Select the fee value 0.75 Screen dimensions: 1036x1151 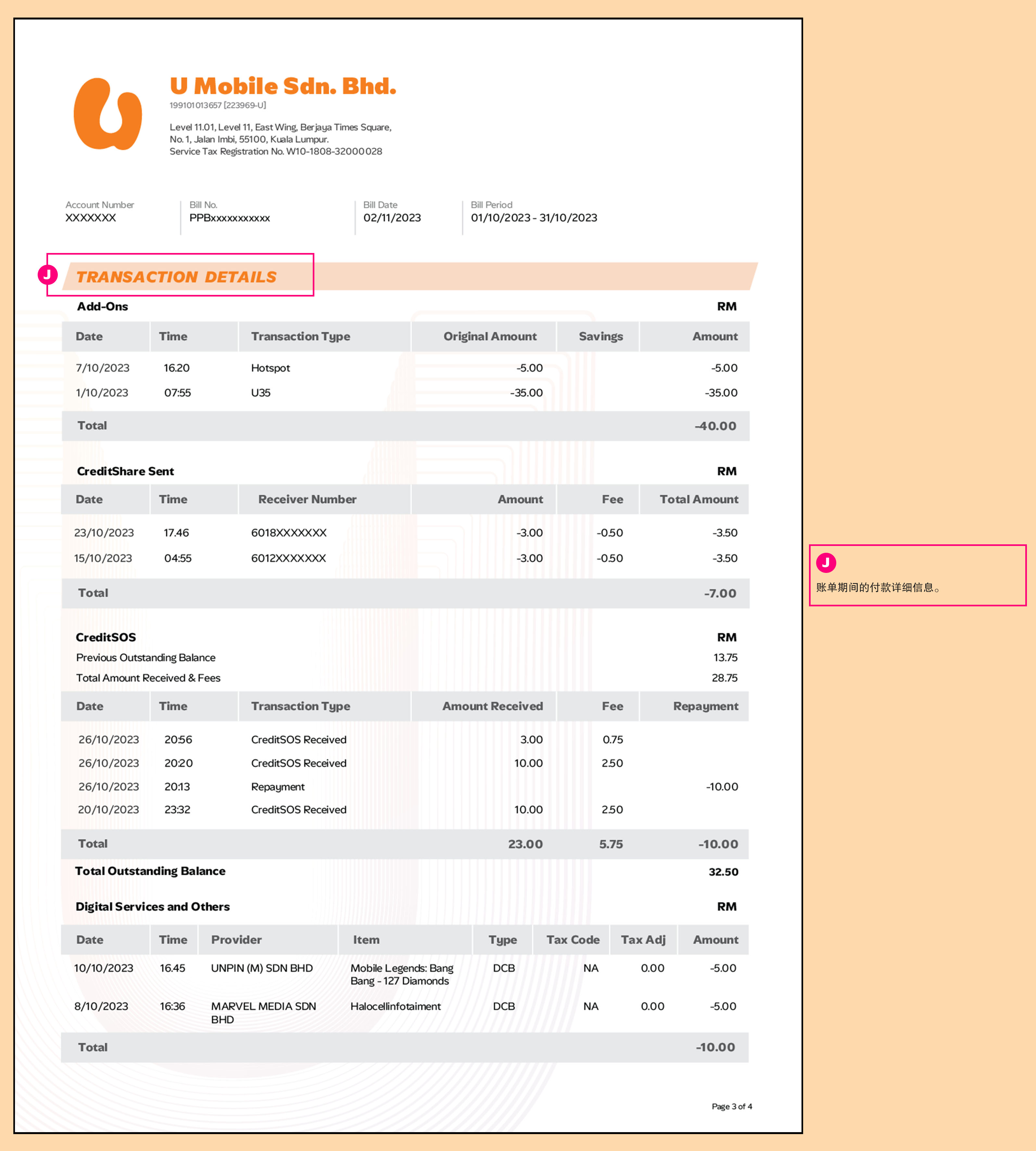click(613, 740)
